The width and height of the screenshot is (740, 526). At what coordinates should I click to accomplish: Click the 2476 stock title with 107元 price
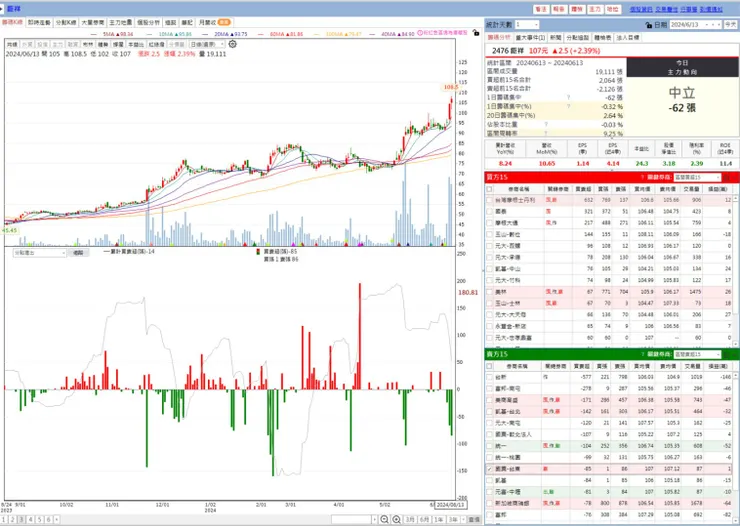click(546, 50)
